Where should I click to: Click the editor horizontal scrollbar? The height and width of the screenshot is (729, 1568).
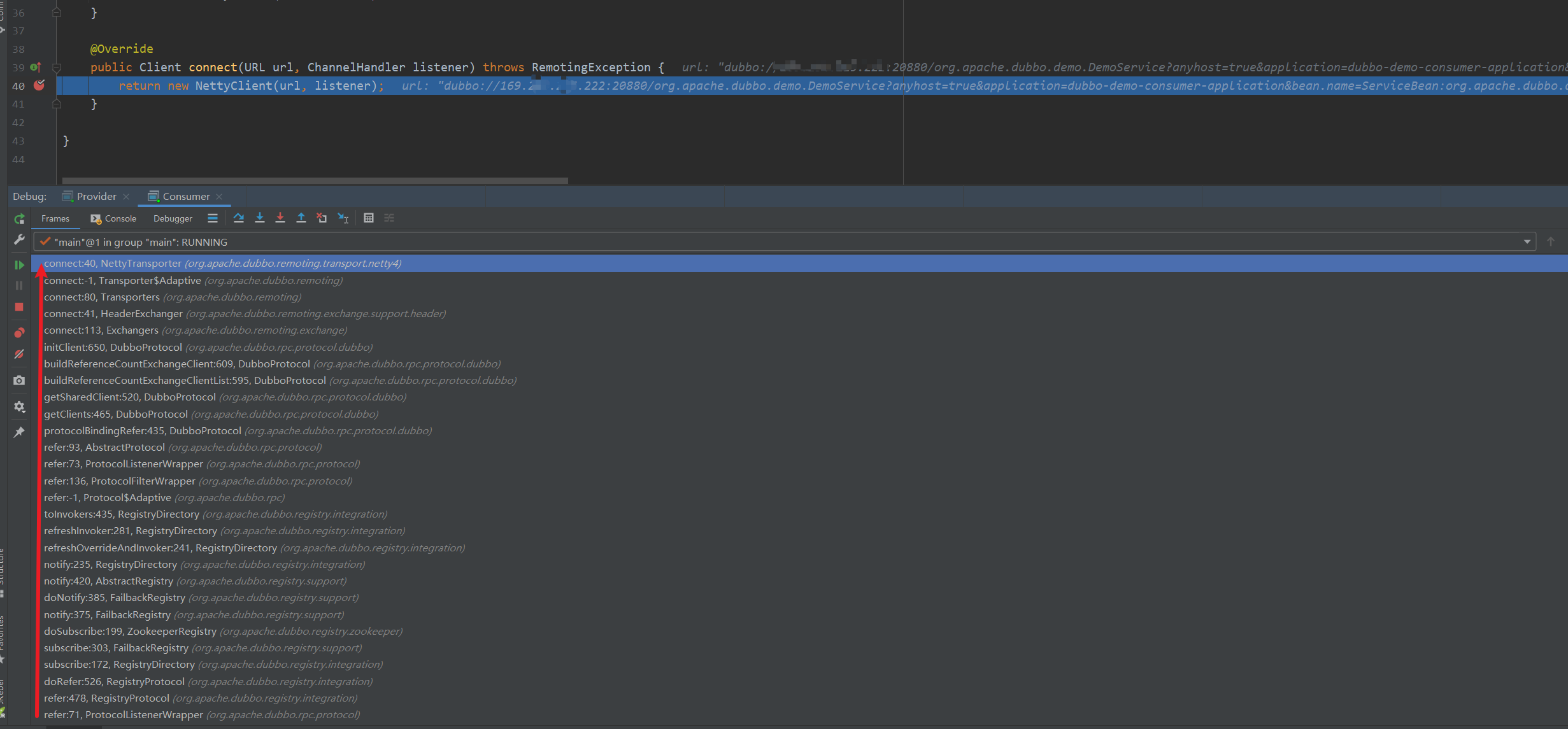pos(315,181)
